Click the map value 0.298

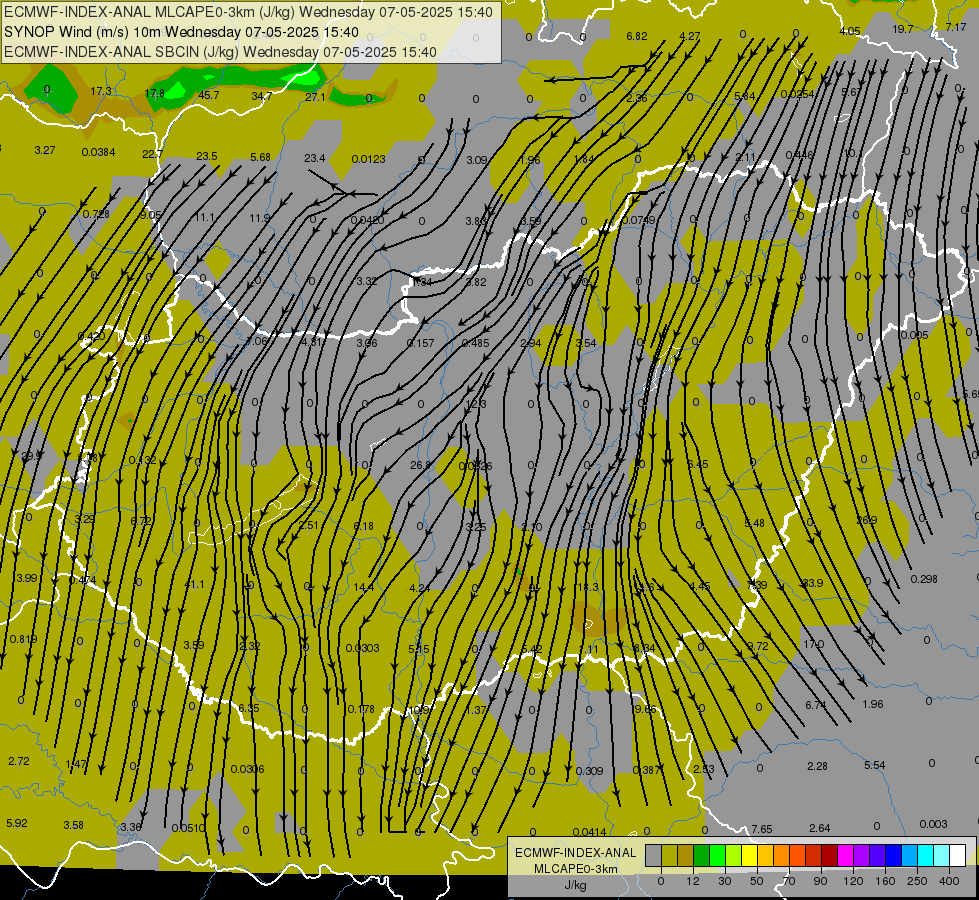923,579
